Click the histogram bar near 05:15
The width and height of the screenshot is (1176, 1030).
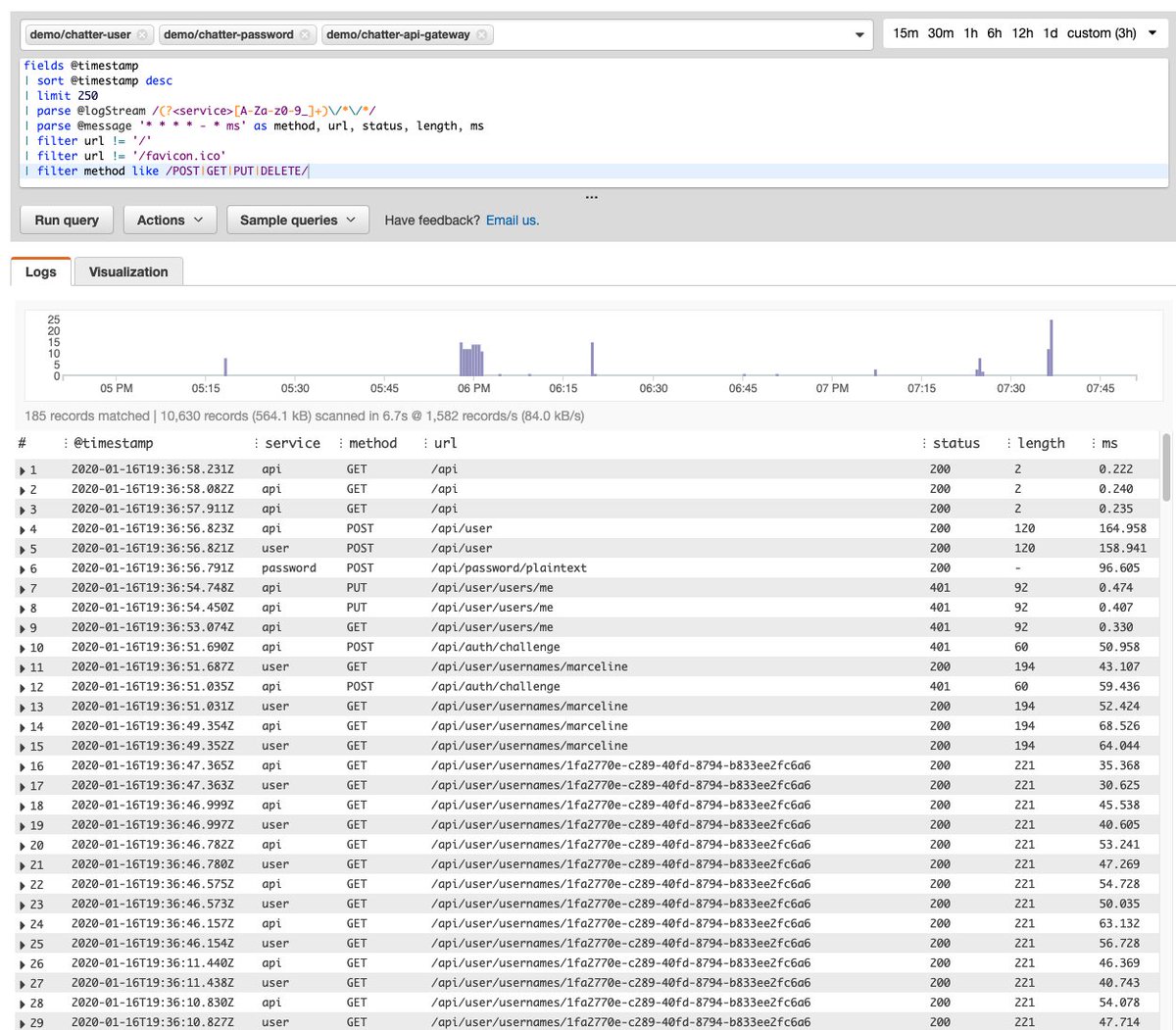coord(225,368)
